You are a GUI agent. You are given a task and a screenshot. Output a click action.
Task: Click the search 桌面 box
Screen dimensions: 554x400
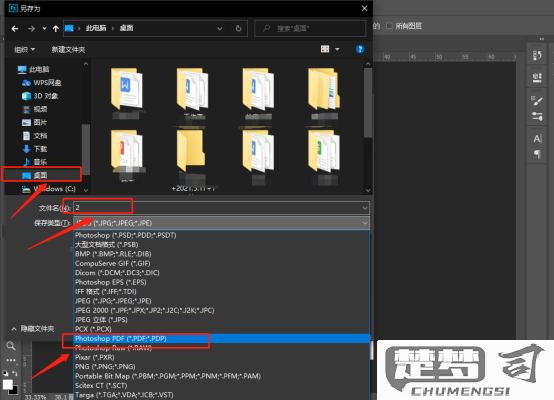[x=310, y=29]
